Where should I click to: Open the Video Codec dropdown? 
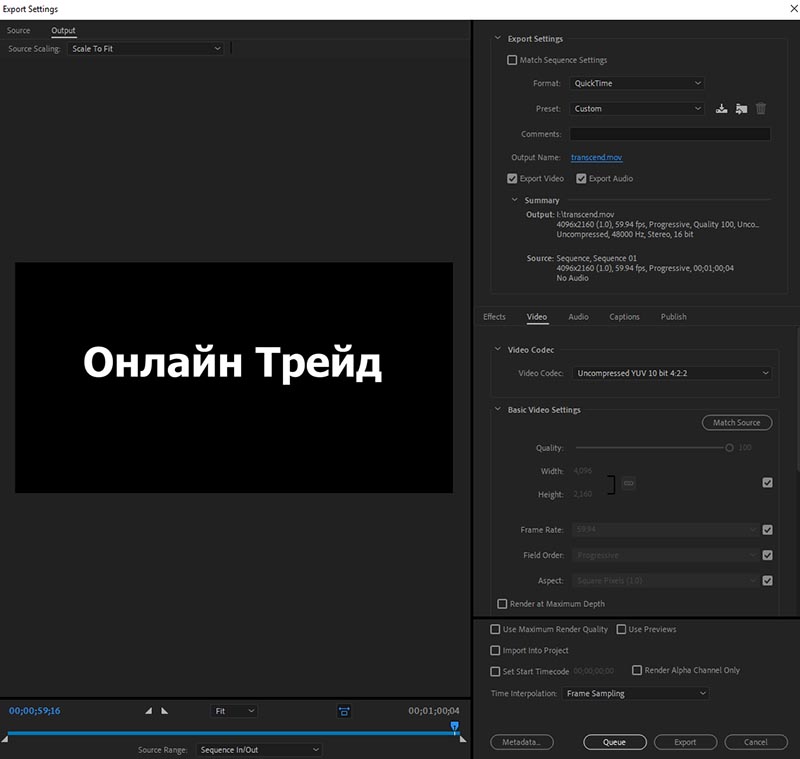click(672, 373)
